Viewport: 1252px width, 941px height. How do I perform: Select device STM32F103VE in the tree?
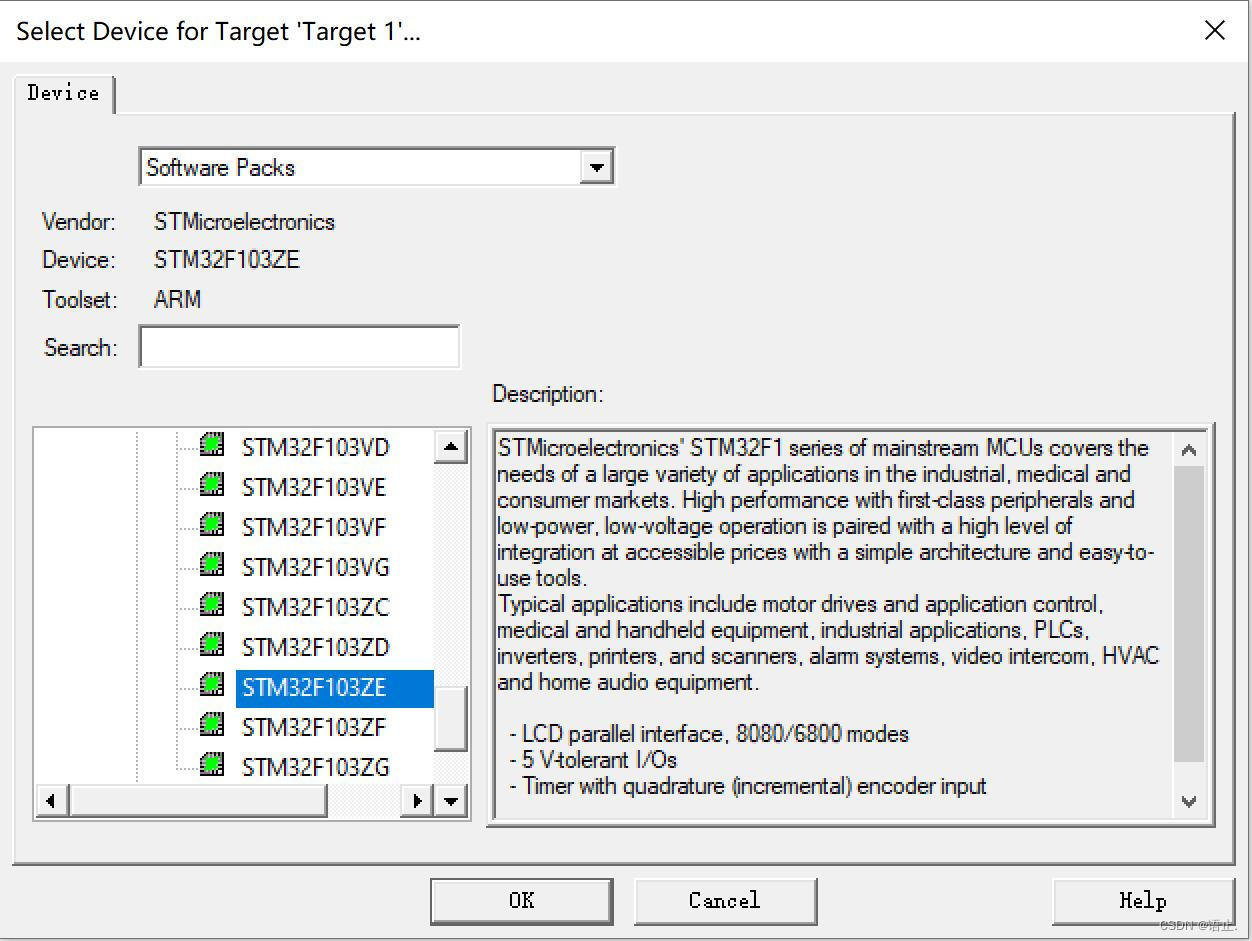click(313, 488)
